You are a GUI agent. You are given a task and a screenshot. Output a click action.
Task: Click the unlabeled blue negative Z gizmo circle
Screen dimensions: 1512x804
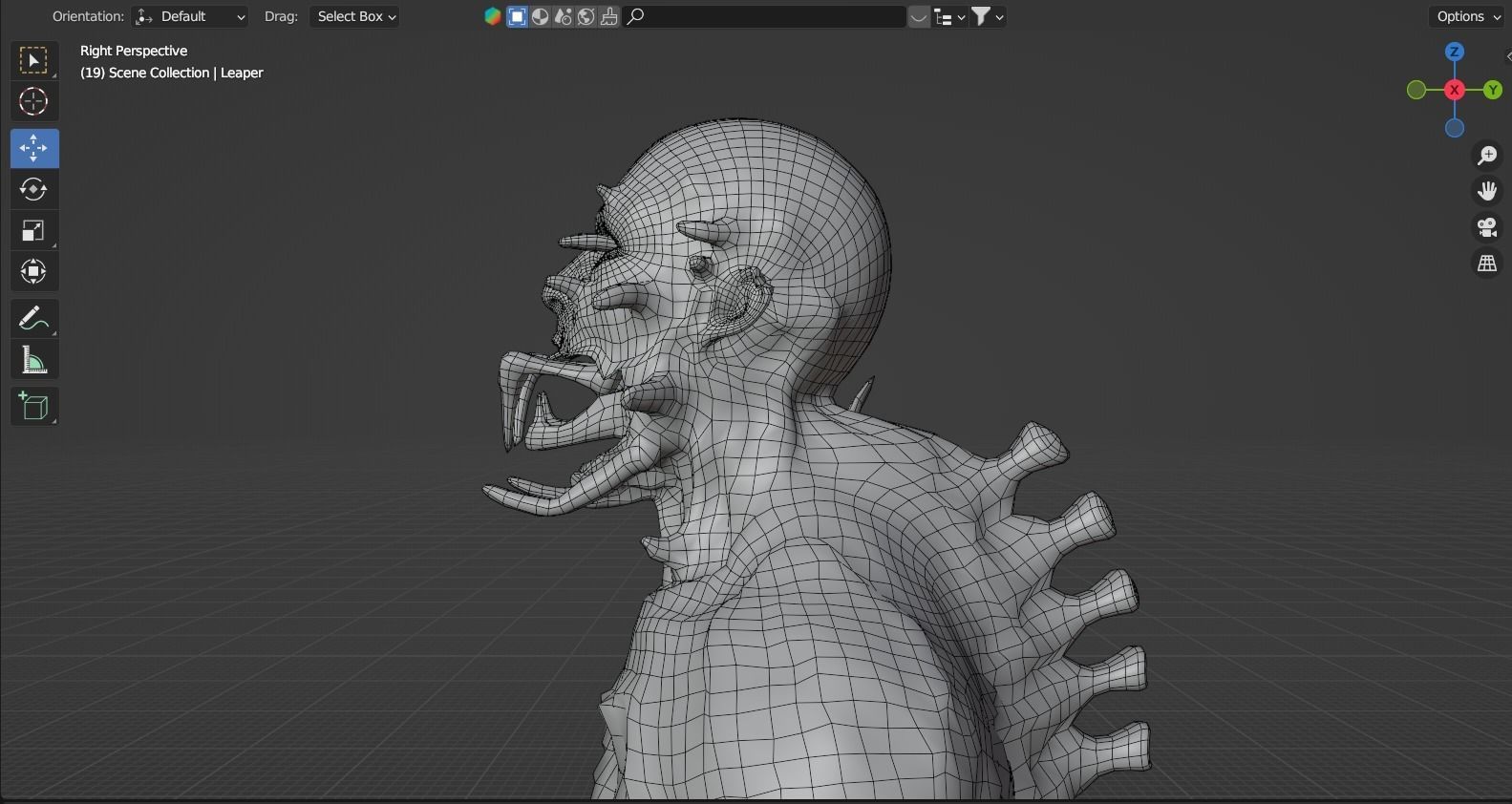click(x=1455, y=128)
